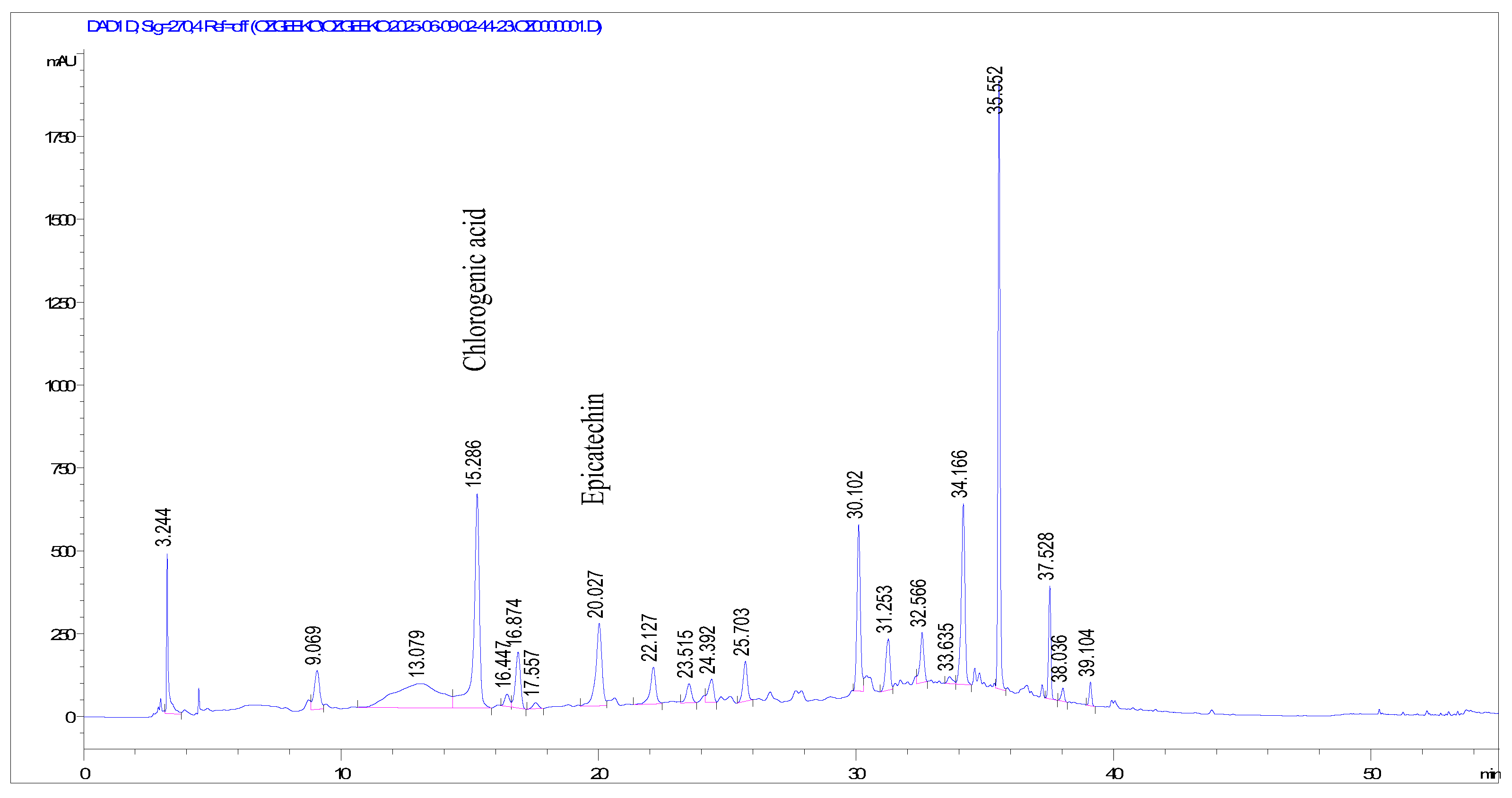Click the 1750 y-axis tick label

point(60,137)
